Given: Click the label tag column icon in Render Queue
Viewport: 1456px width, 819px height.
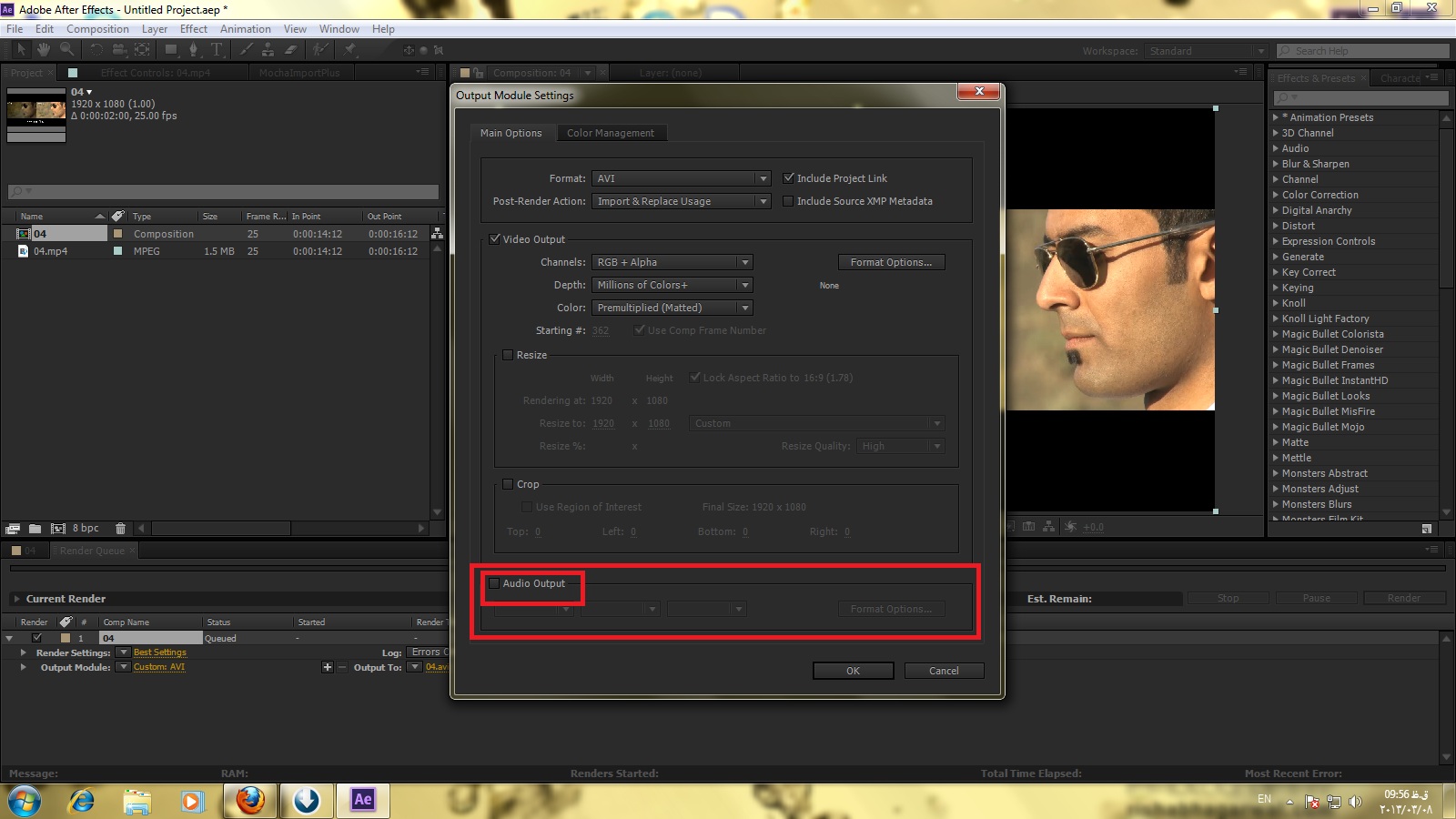Looking at the screenshot, I should pos(66,622).
